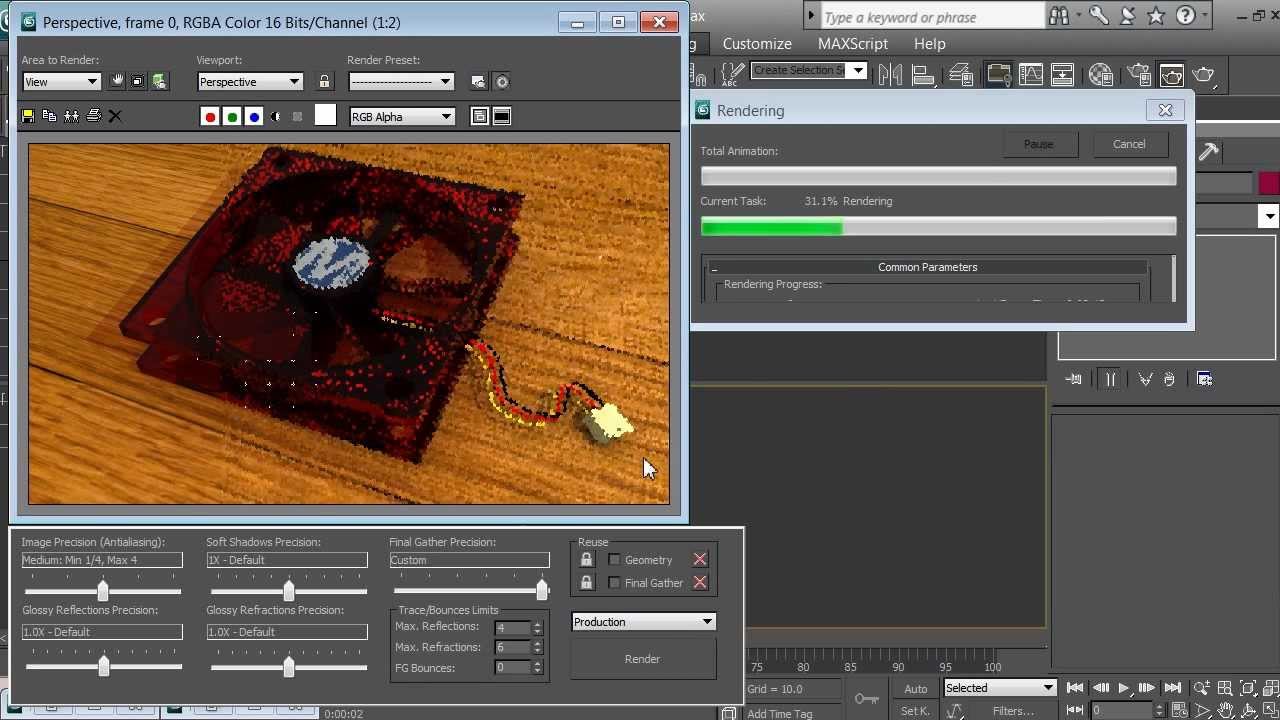The width and height of the screenshot is (1280, 720).
Task: Pause the rendering
Action: coord(1039,144)
